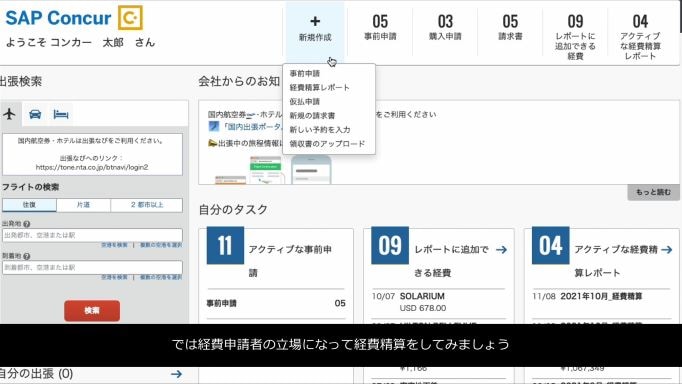Screen dimensions: 682x384
Task: Open the 新規作成 plus menu
Action: pos(315,29)
